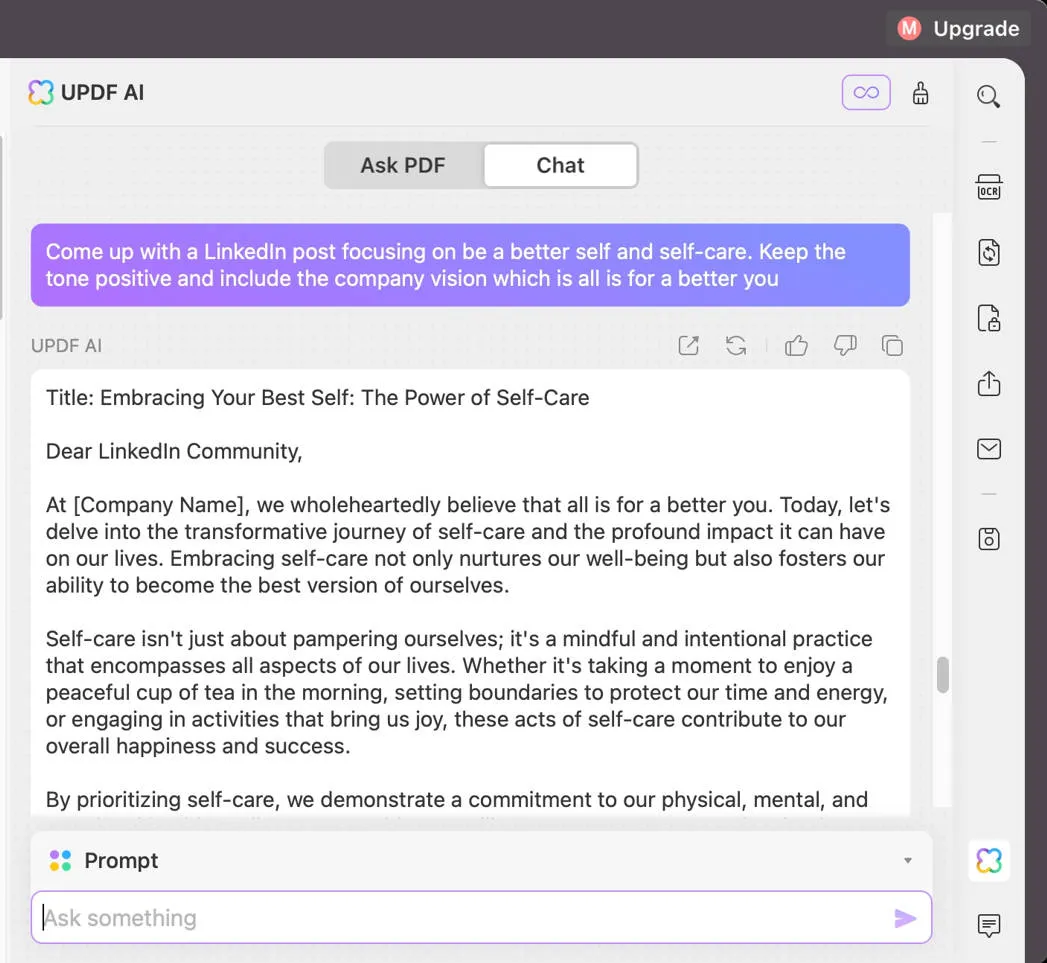Give the response a thumbs up
This screenshot has width=1047, height=963.
[796, 345]
